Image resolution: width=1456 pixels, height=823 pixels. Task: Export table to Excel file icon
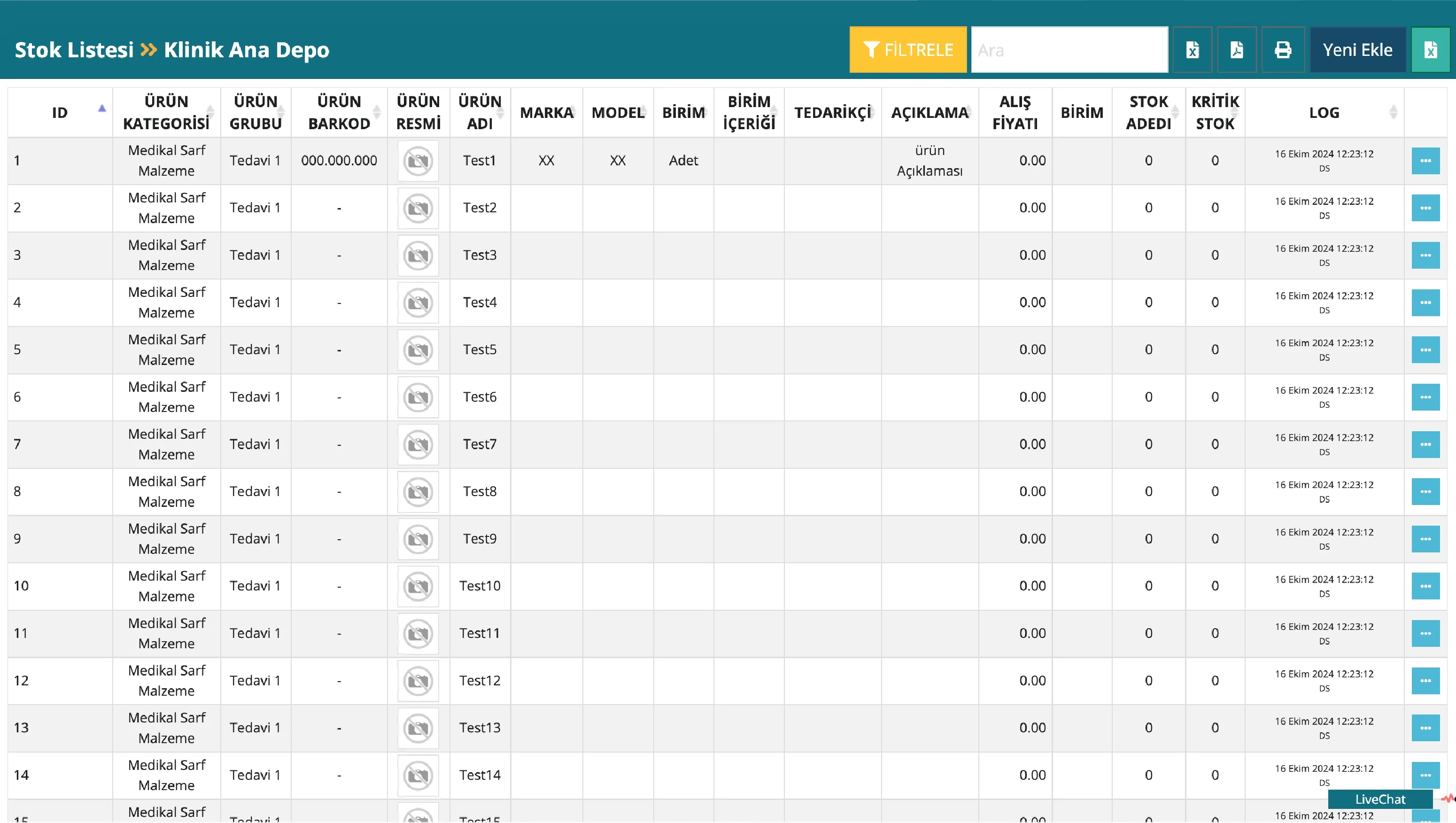pyautogui.click(x=1192, y=50)
